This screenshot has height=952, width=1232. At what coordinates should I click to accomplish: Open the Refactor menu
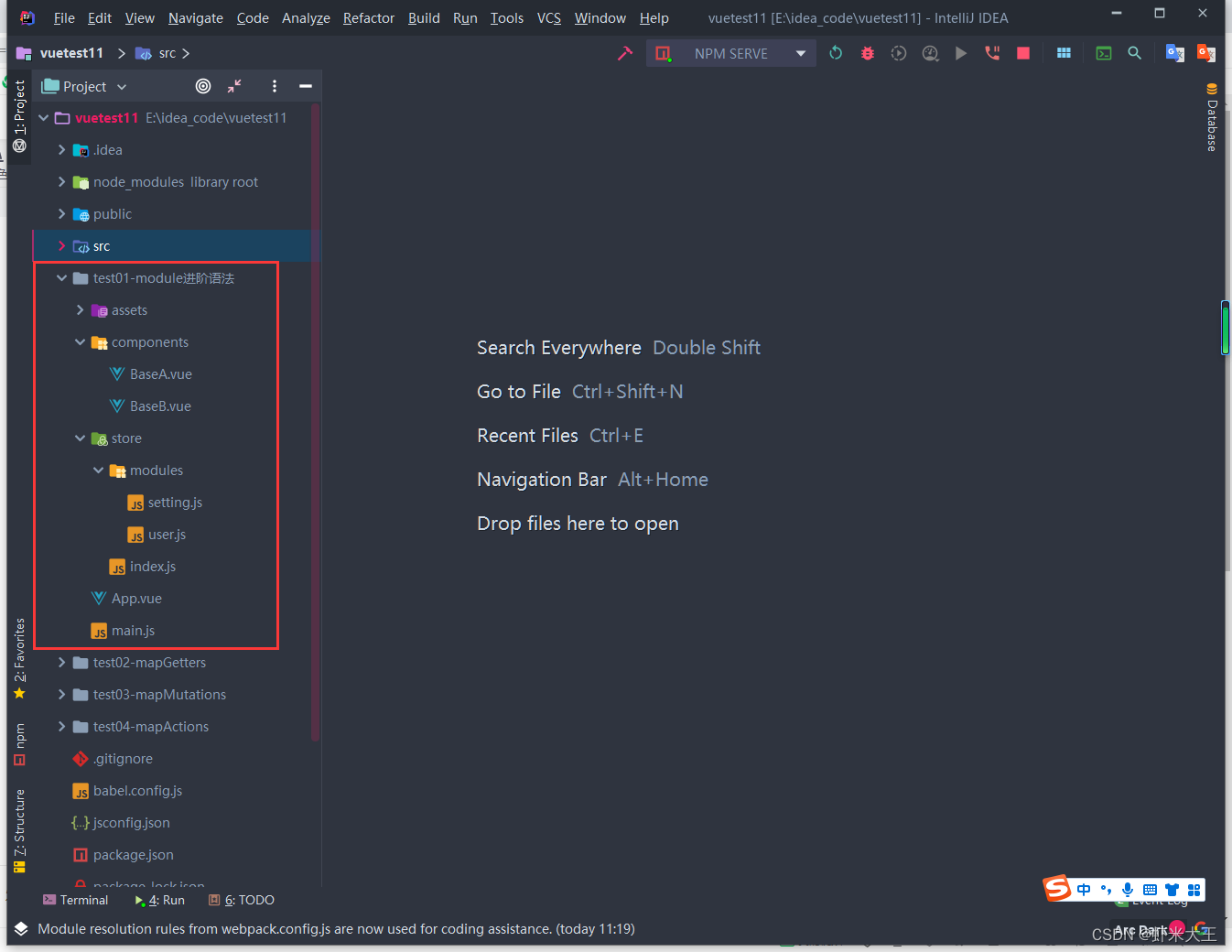[368, 17]
